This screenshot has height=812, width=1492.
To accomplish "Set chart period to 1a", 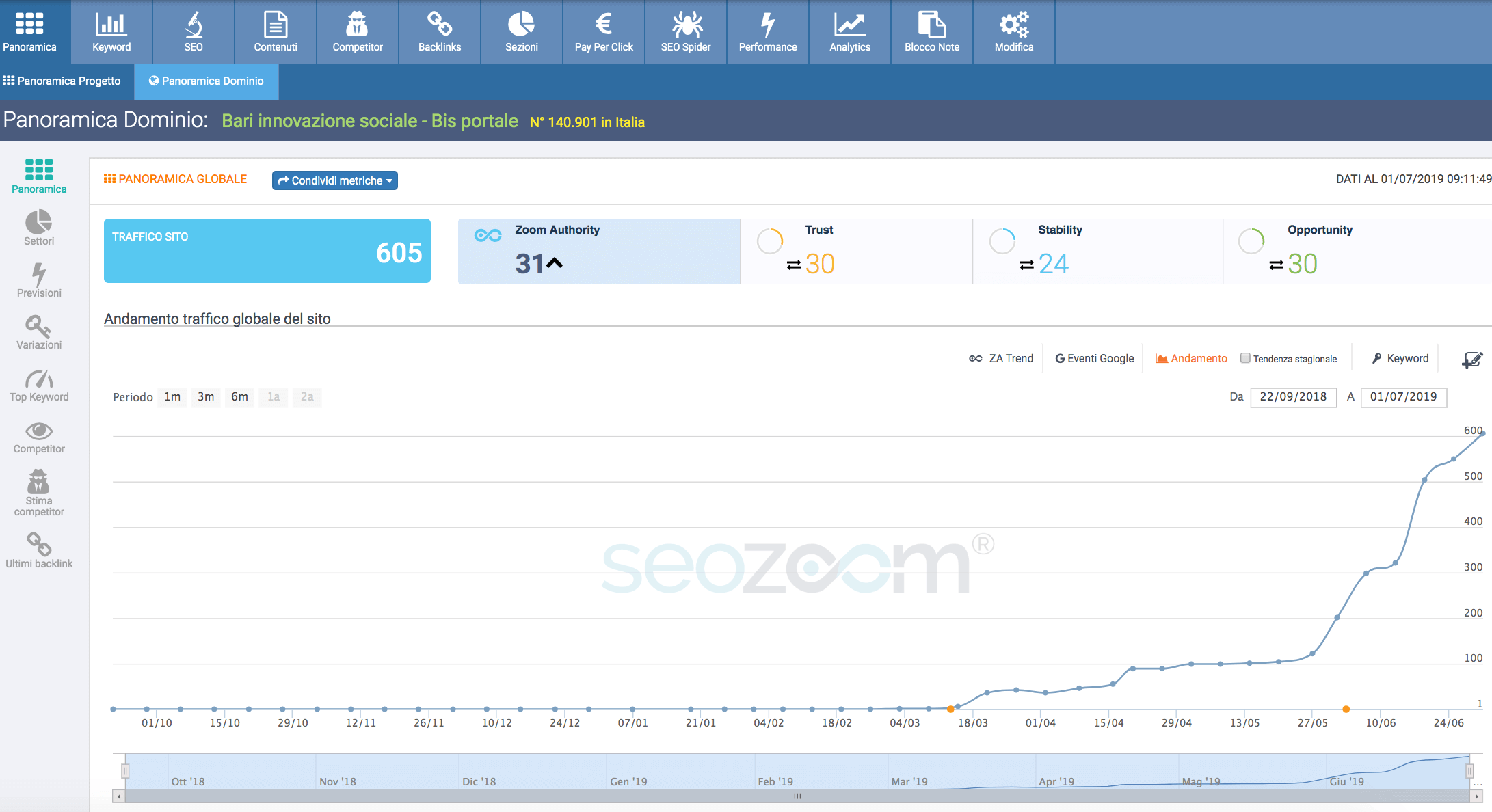I will point(274,396).
